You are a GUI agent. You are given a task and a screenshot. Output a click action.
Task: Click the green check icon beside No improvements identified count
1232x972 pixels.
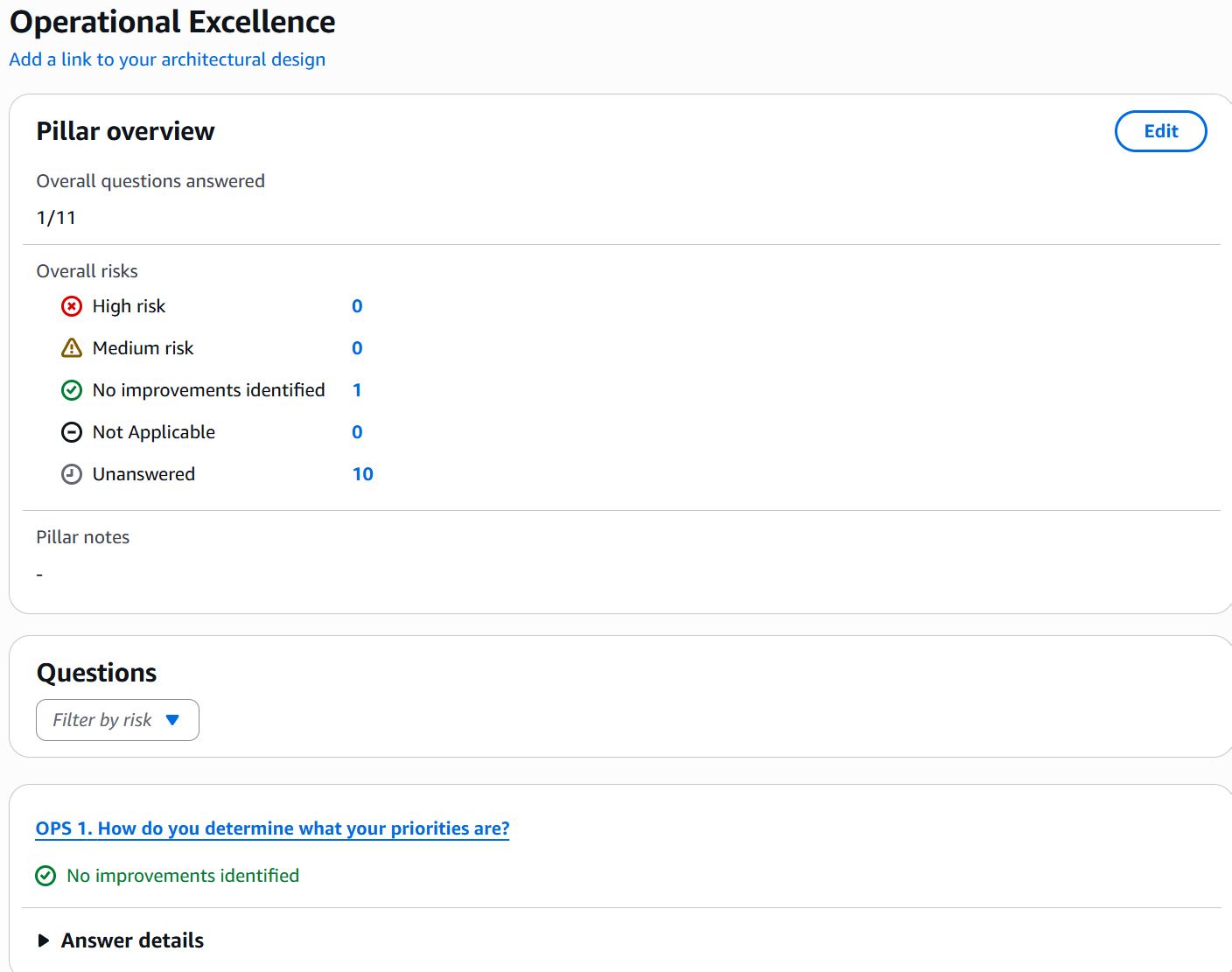(x=72, y=390)
